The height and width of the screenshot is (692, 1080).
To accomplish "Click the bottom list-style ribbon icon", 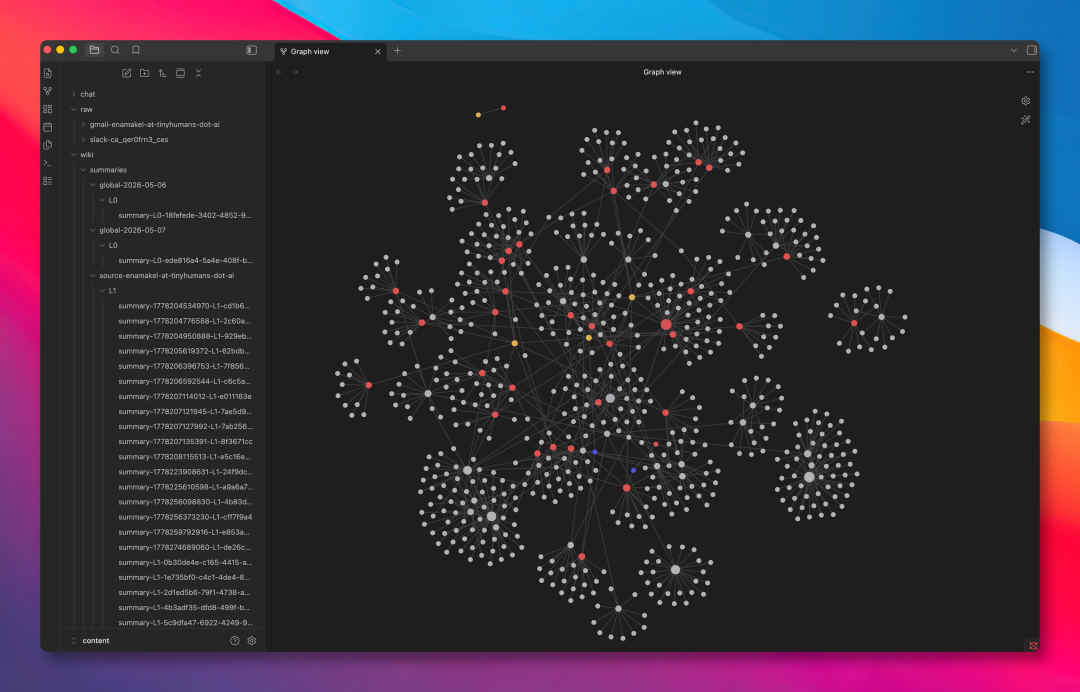I will point(48,180).
